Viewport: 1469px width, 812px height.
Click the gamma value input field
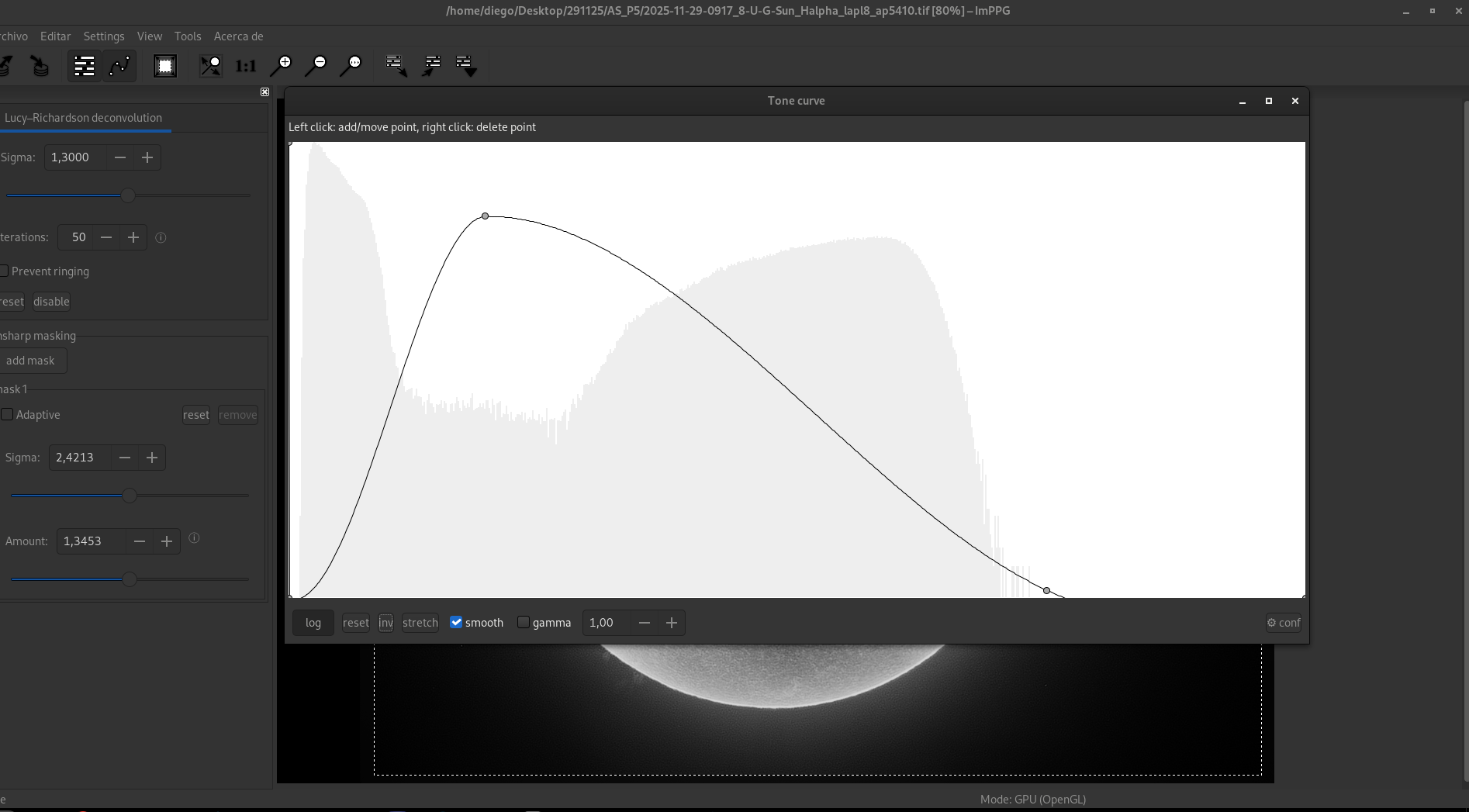[606, 623]
